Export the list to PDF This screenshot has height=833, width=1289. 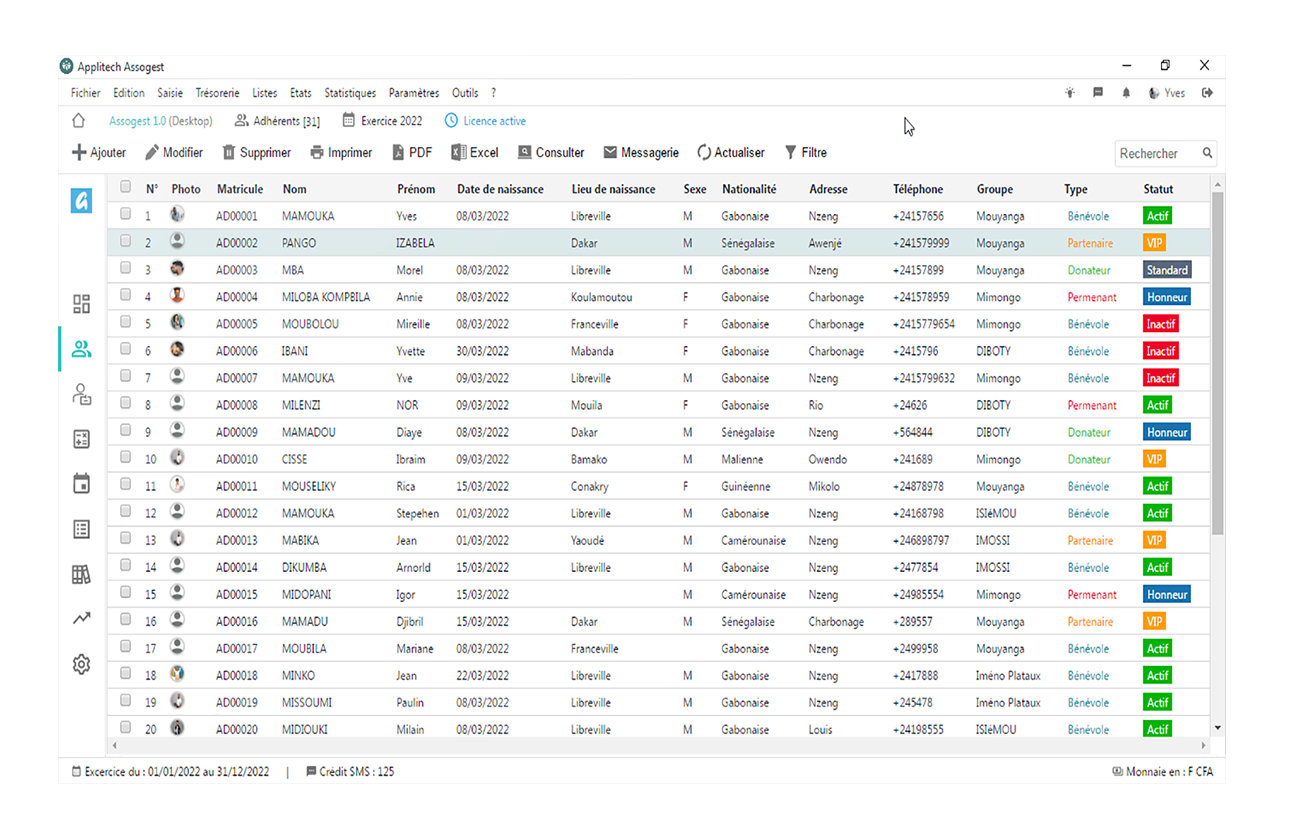412,153
